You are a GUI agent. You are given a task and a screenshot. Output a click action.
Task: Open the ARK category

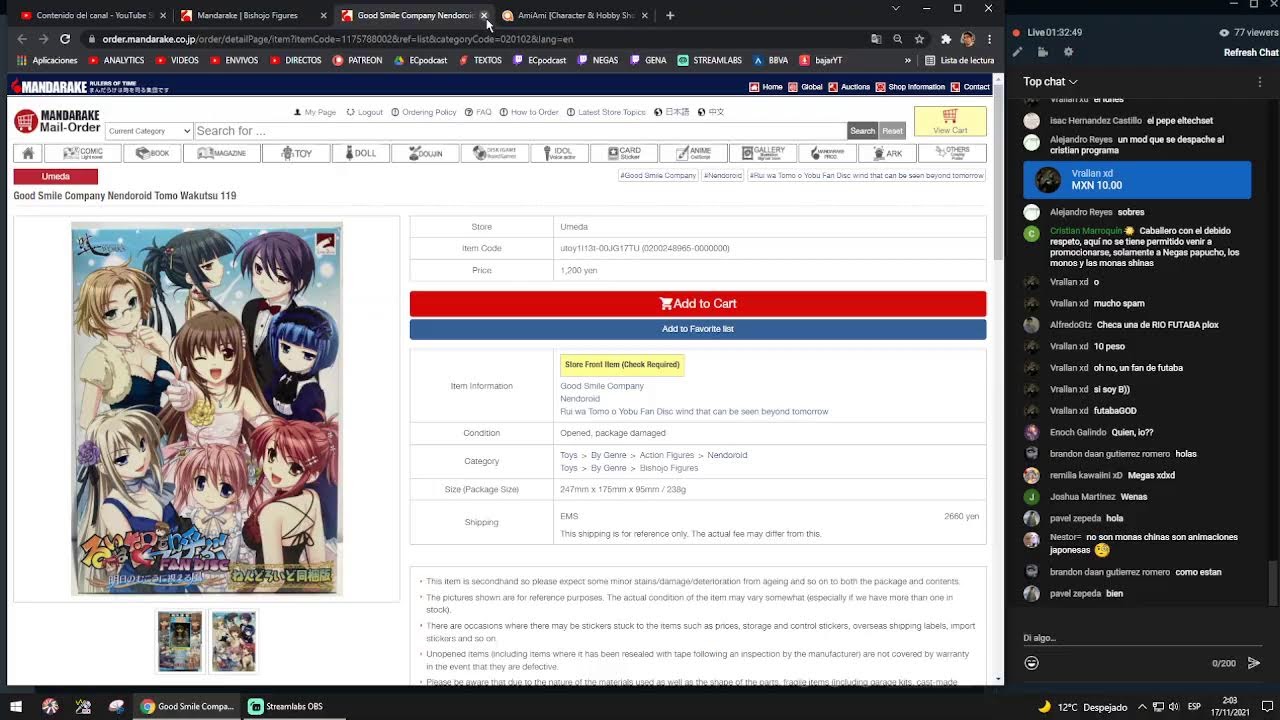[x=886, y=153]
